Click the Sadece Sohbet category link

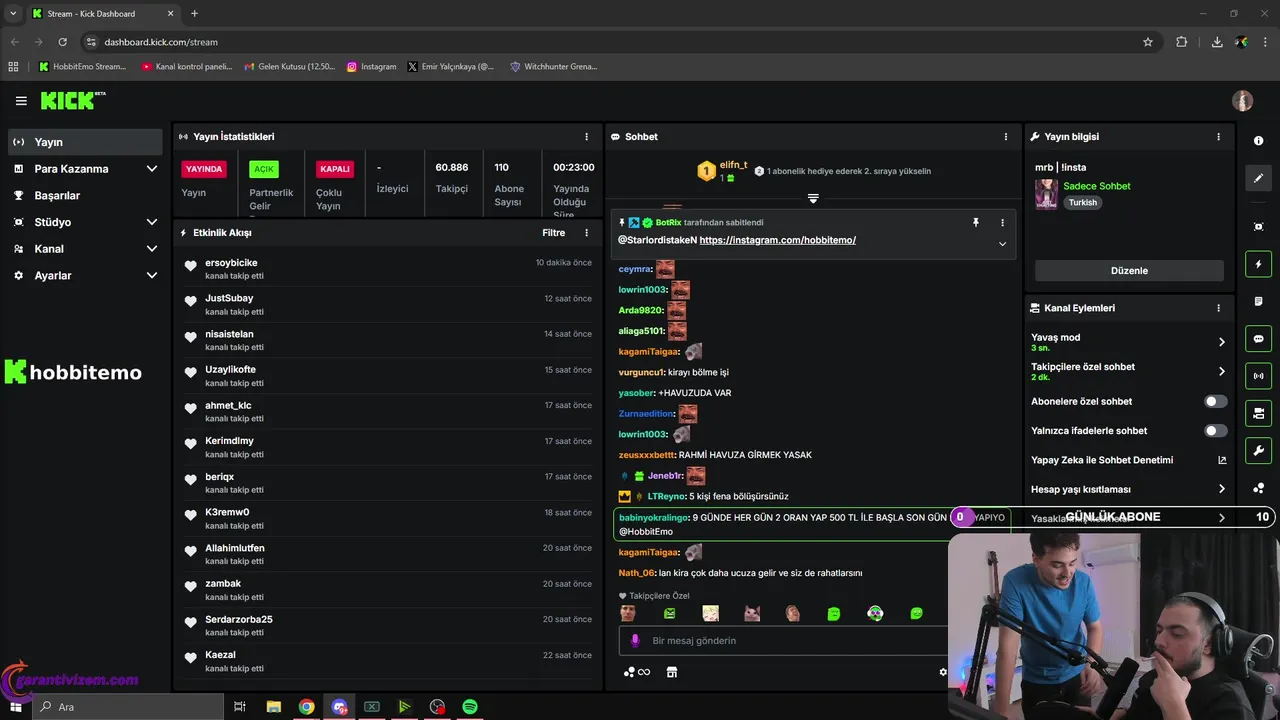1097,186
